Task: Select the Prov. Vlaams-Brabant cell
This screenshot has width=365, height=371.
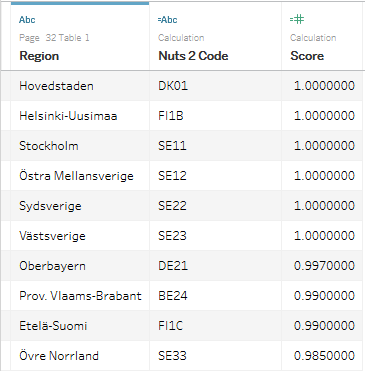Action: click(x=80, y=296)
